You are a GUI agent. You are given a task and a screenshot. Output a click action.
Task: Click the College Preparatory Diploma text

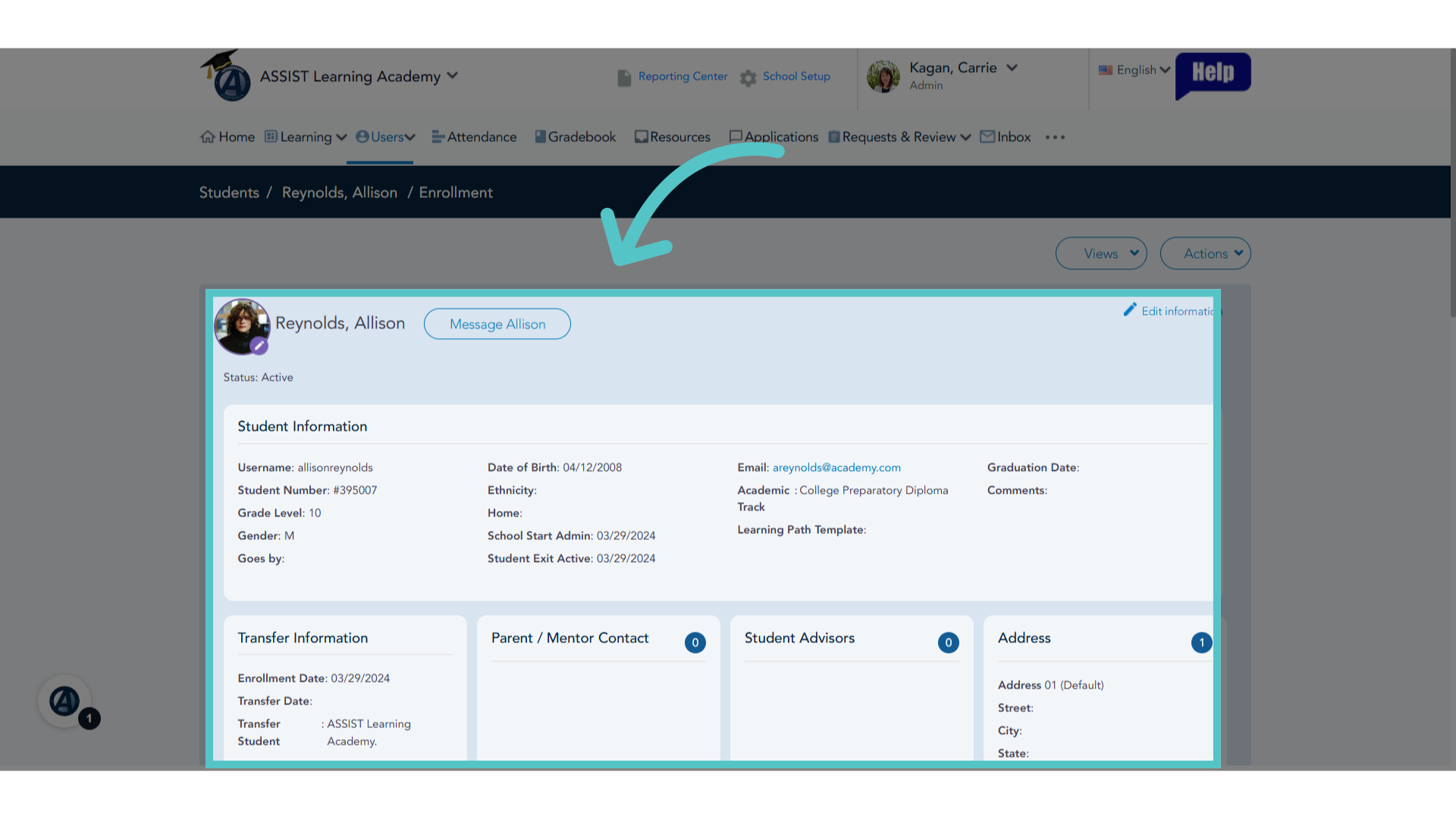coord(874,490)
